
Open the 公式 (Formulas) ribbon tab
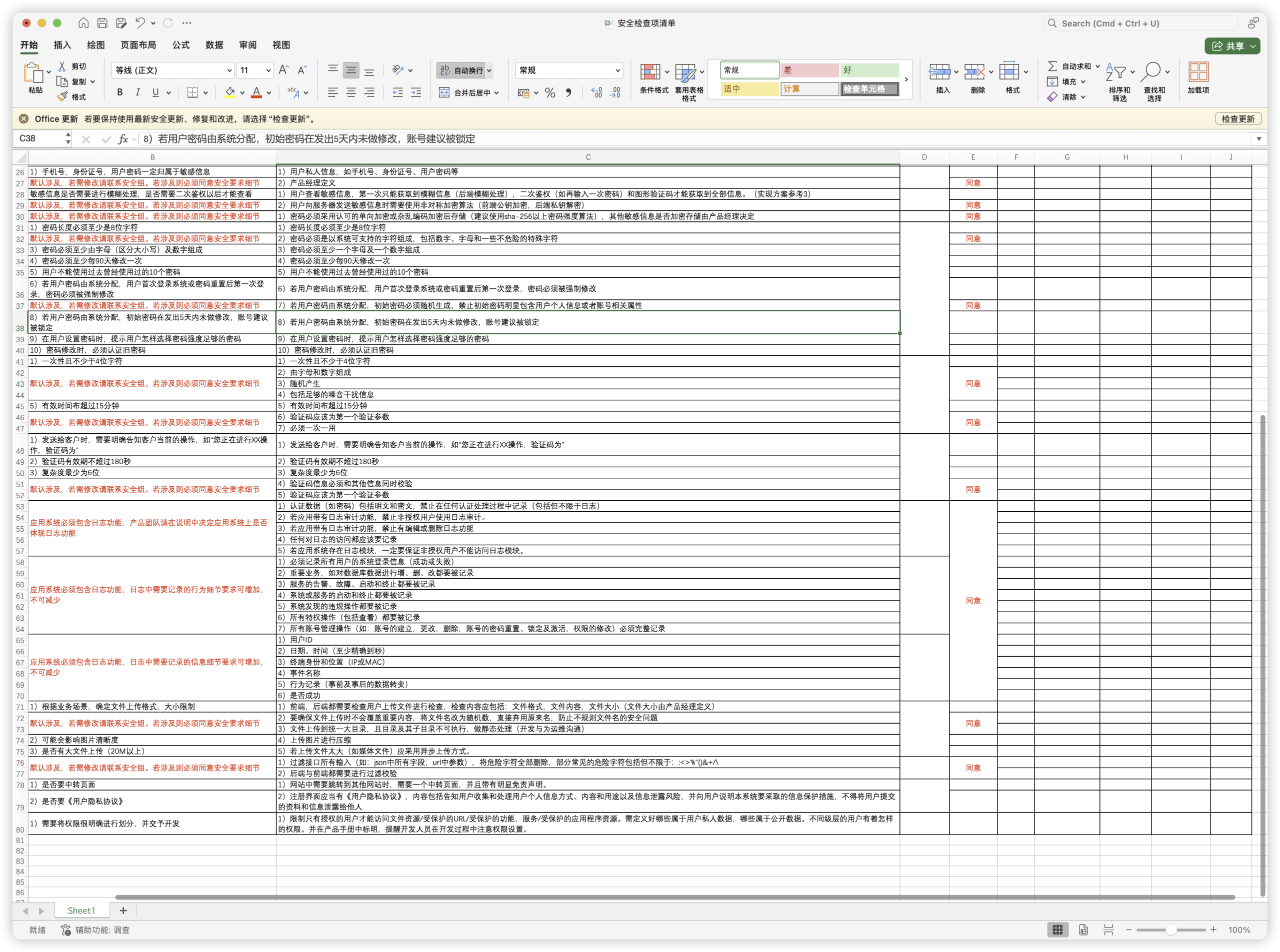(180, 45)
